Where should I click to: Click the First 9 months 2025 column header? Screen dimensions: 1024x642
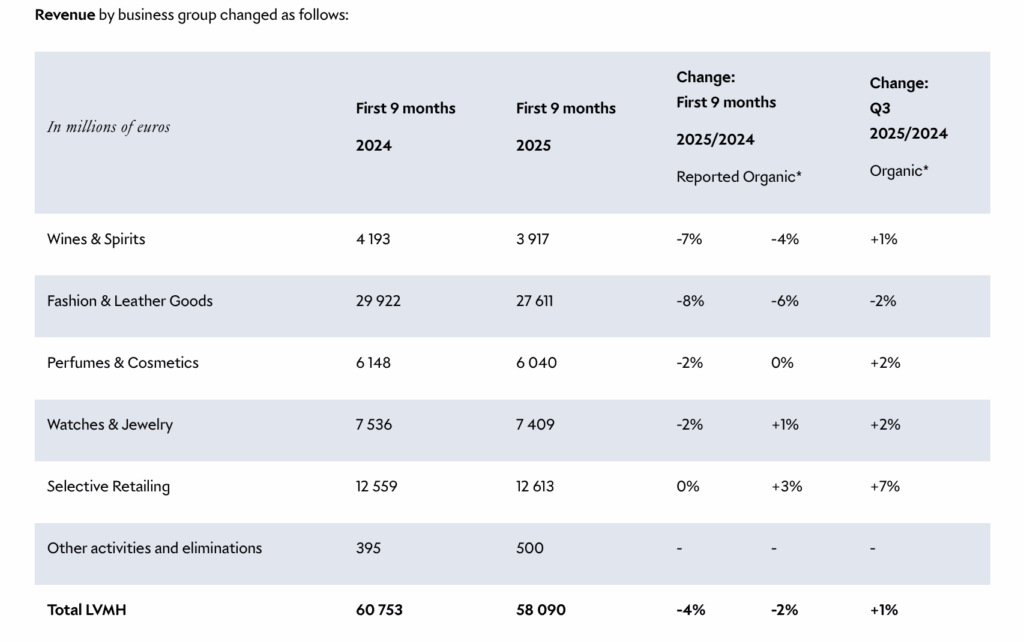point(566,126)
